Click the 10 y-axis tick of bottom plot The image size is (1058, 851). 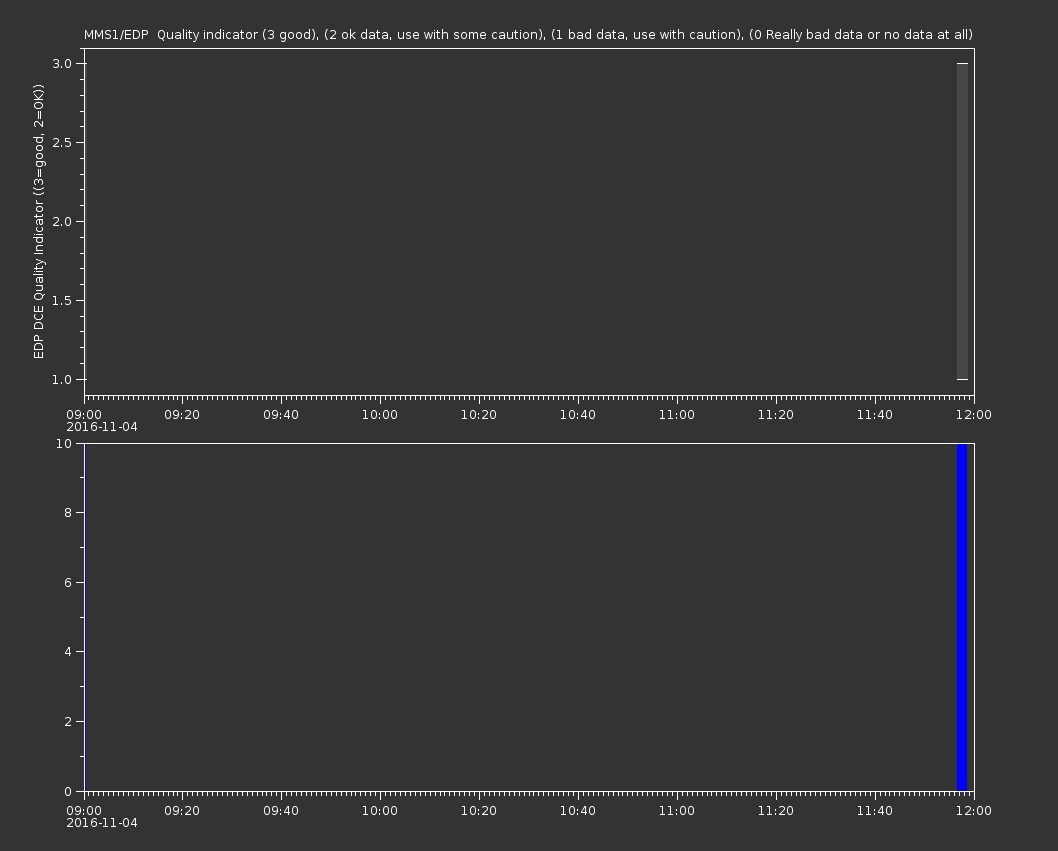(63, 443)
